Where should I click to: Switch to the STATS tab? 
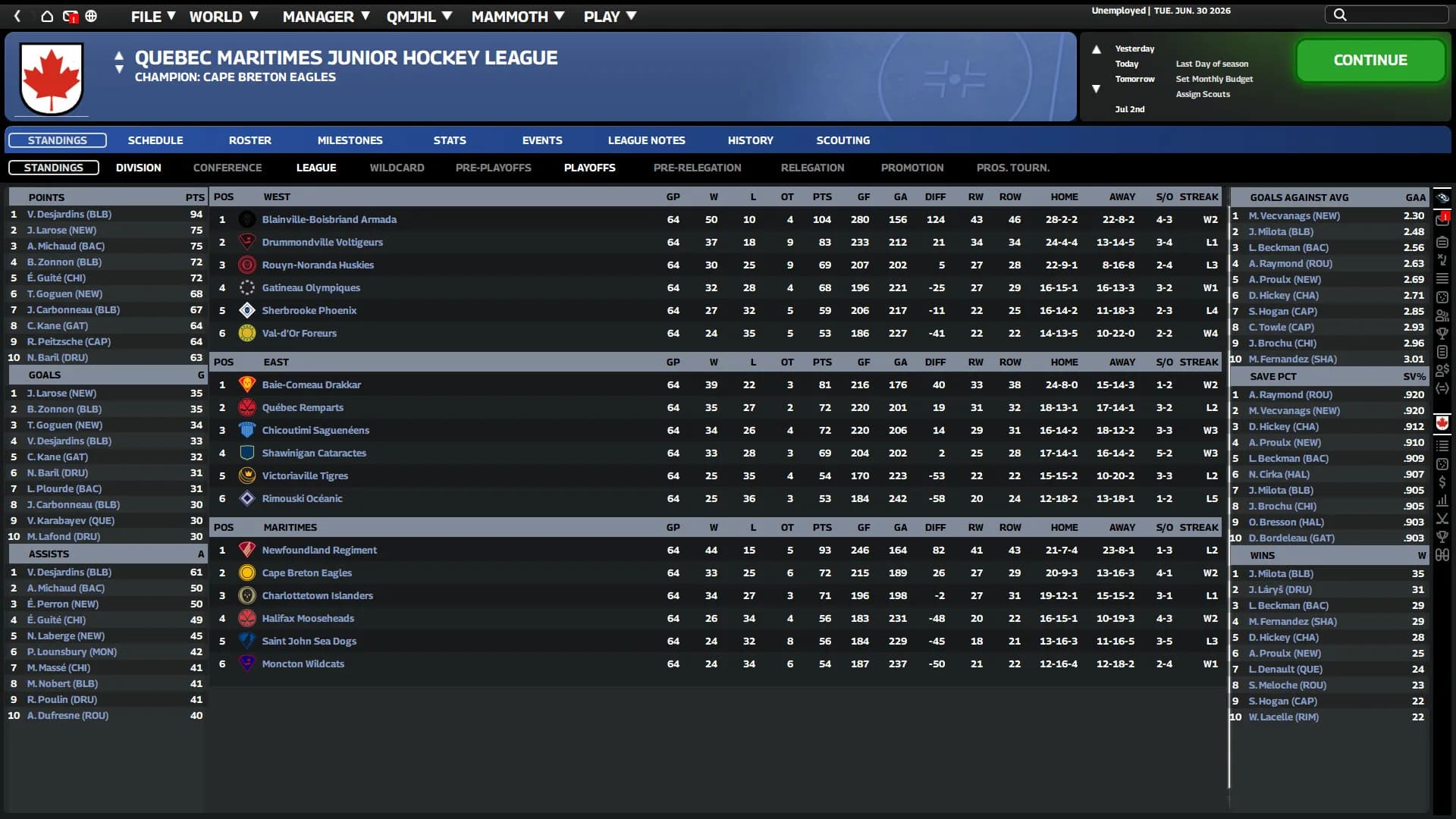[x=450, y=140]
